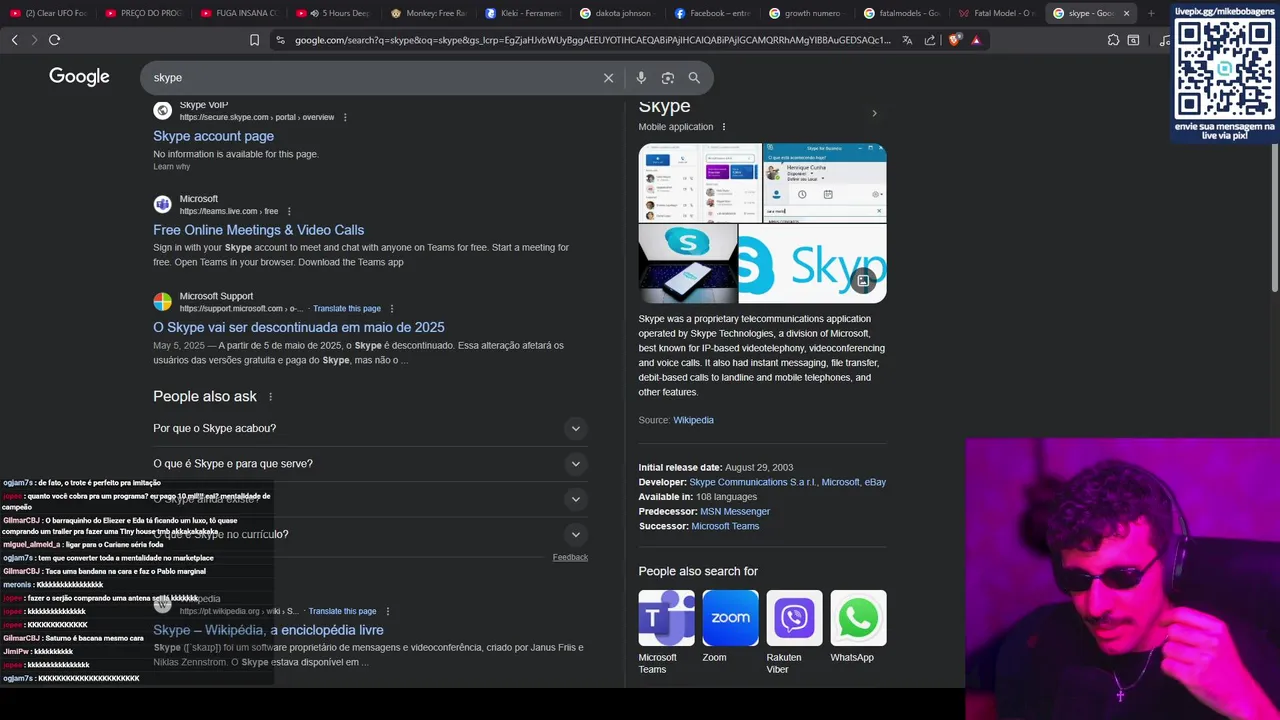Open the extensions puzzle icon
Screen dimensions: 1280x720
click(1113, 40)
